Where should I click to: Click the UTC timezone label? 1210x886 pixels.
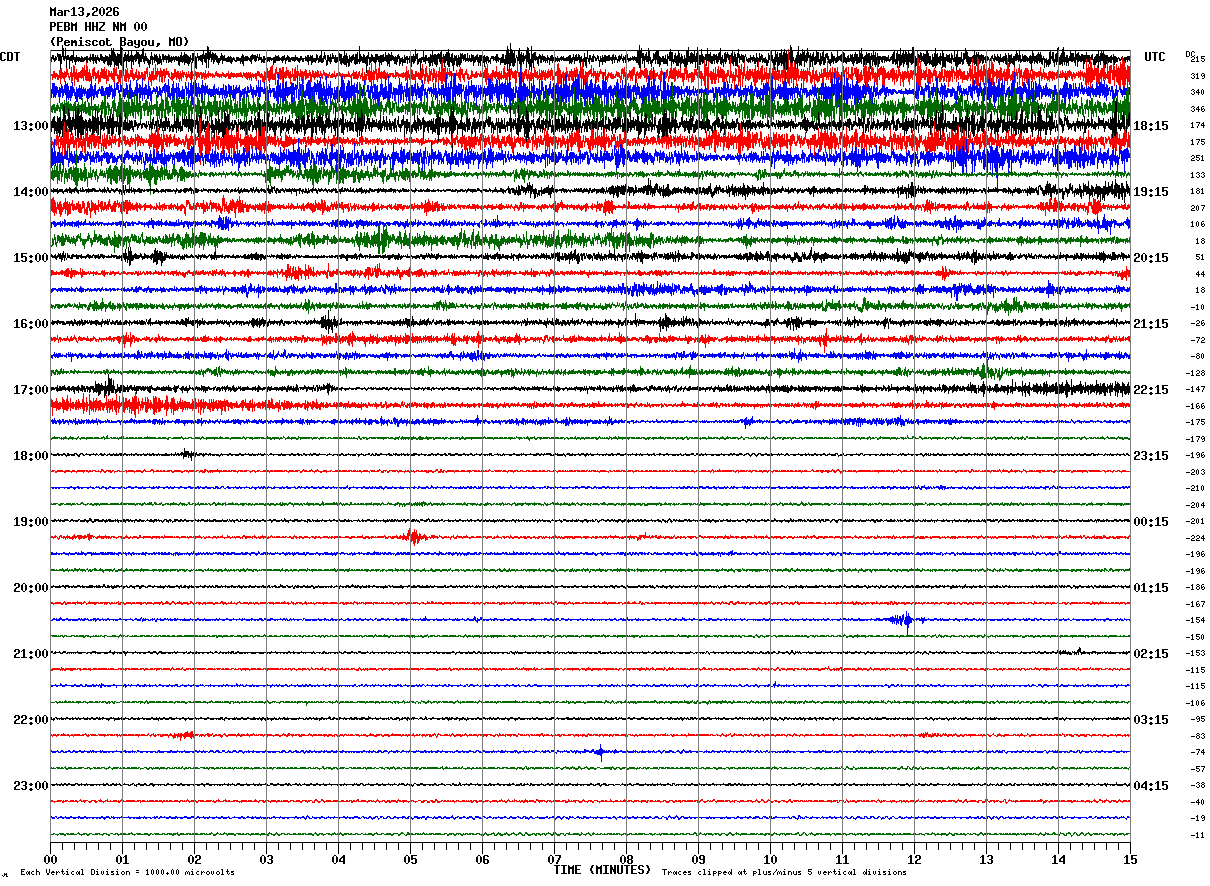[x=1155, y=57]
